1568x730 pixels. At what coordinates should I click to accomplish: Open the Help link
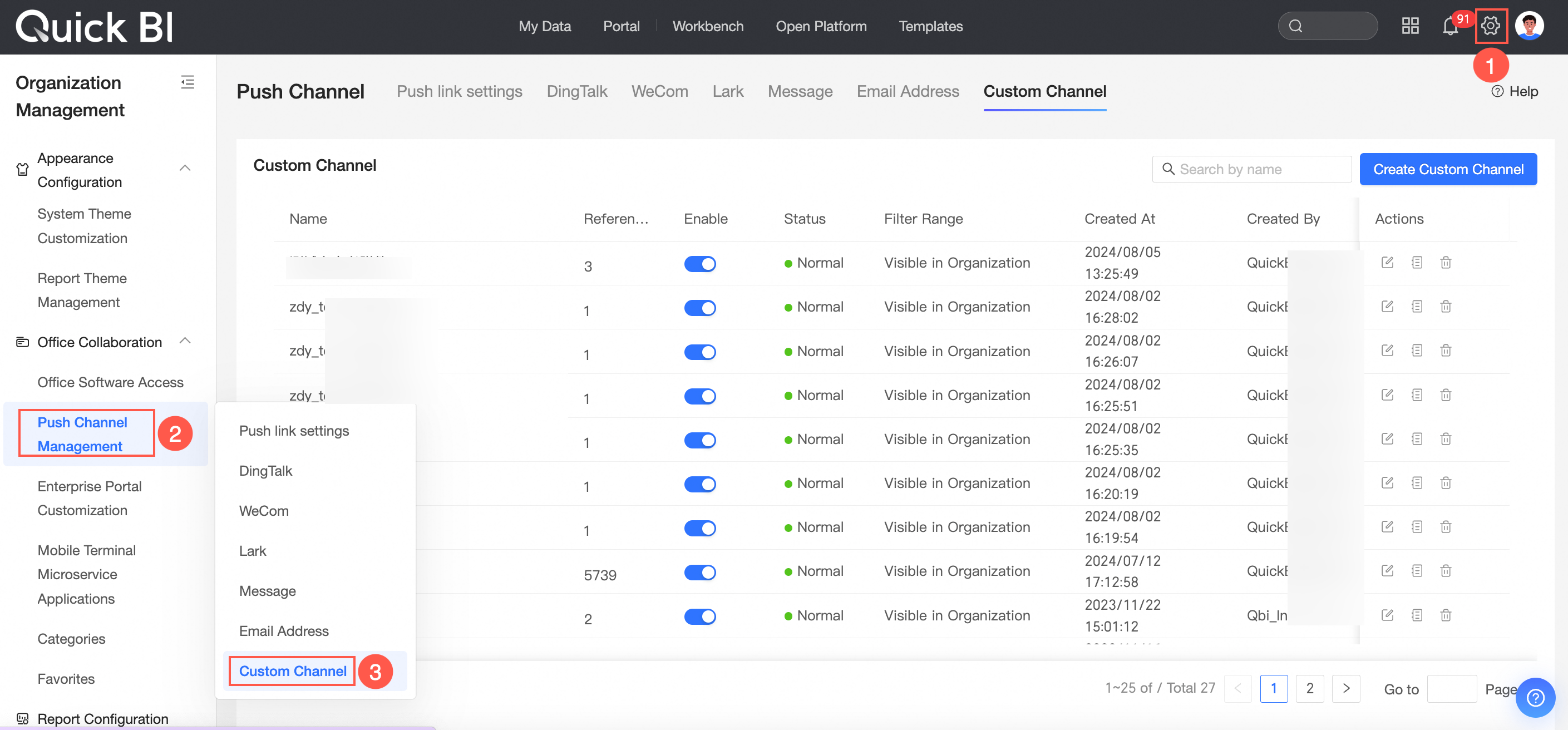click(1515, 92)
